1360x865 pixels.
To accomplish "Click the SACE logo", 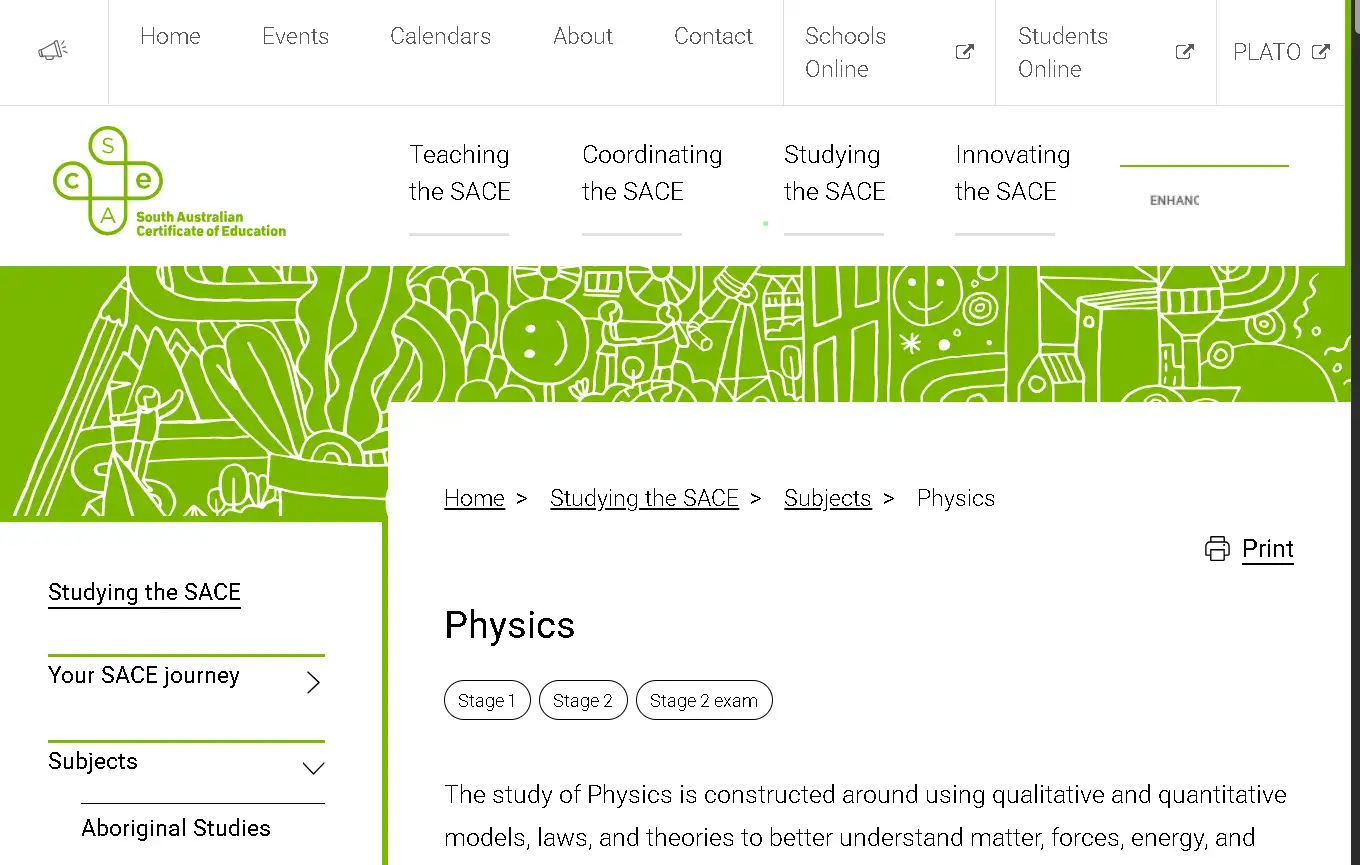I will [x=168, y=182].
